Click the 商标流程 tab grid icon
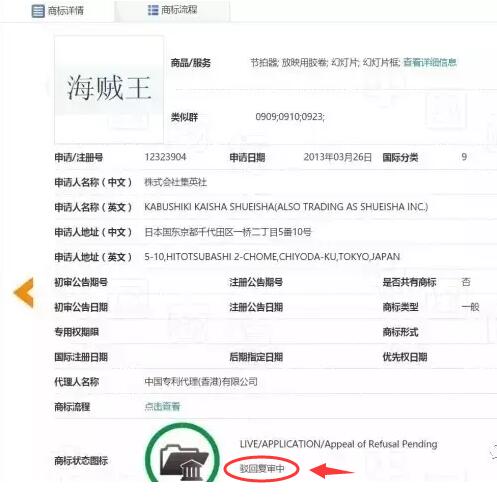The width and height of the screenshot is (497, 497). [153, 10]
